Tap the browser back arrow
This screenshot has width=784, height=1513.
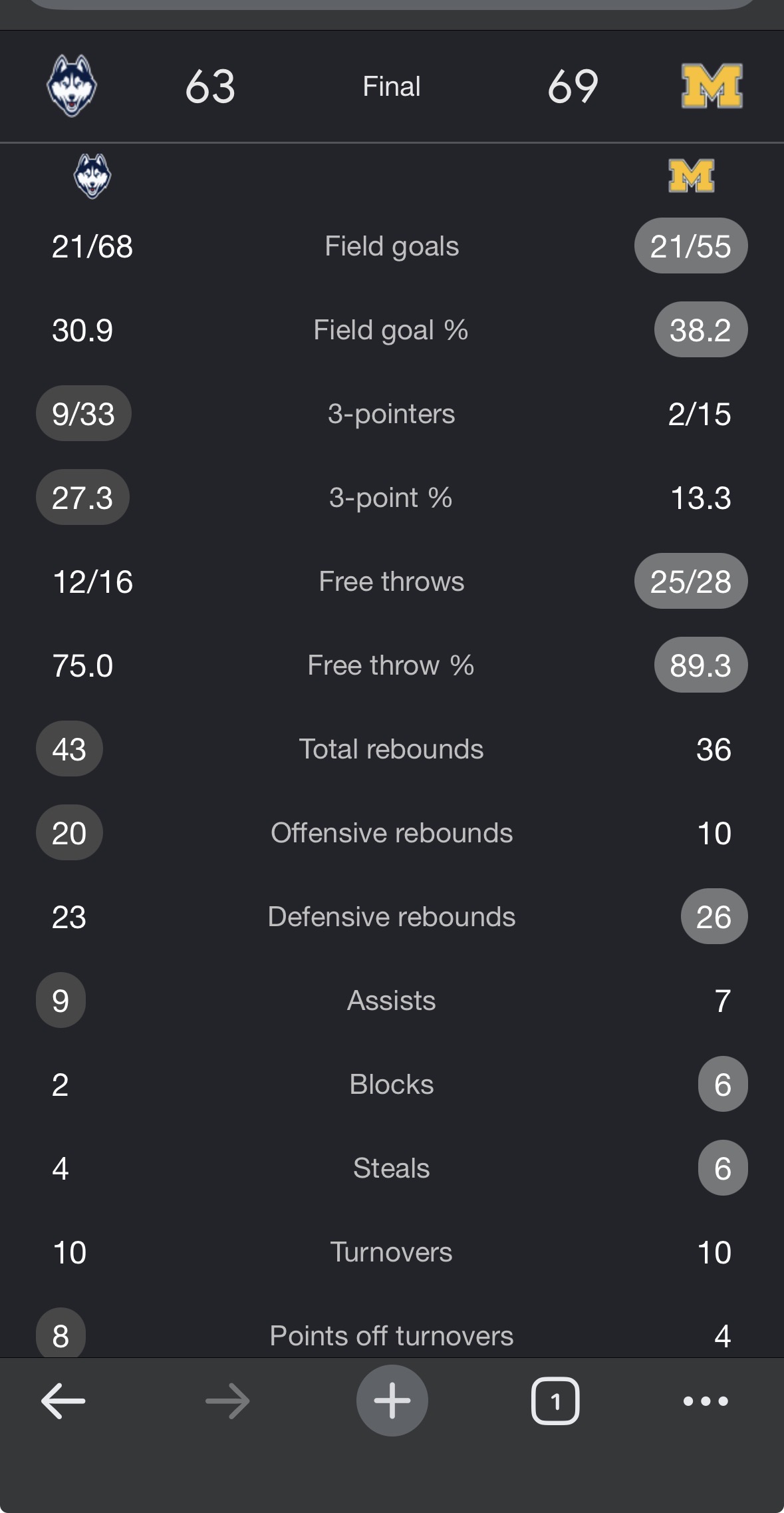[63, 1401]
